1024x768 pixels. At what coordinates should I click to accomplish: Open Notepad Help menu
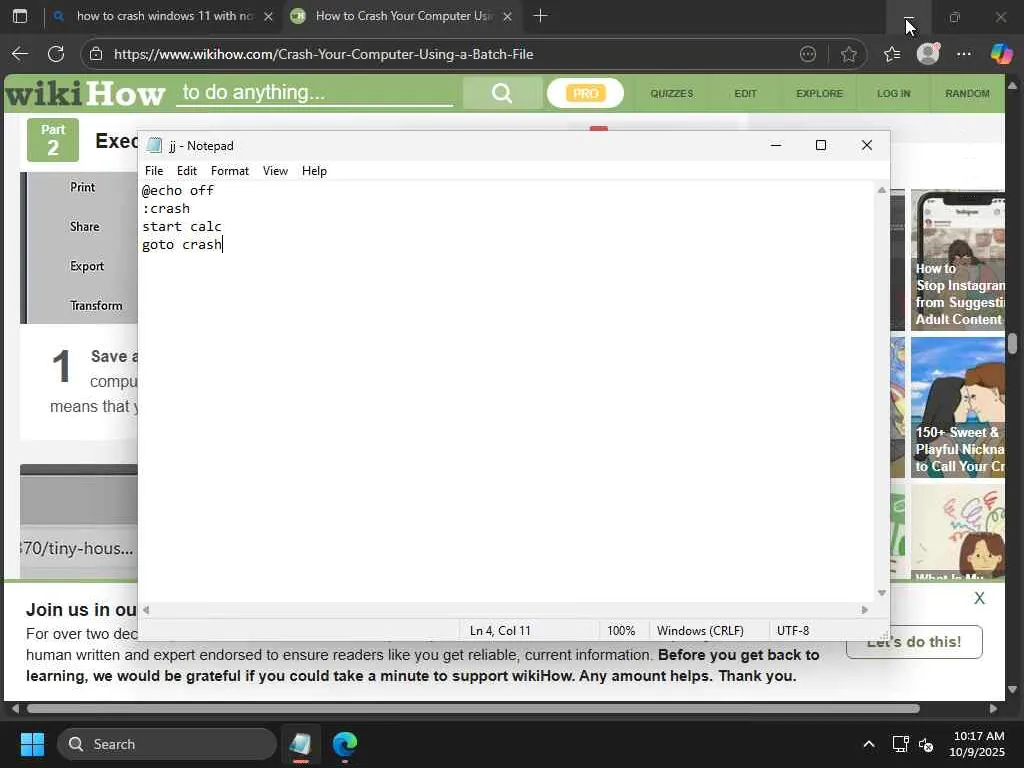tap(314, 170)
